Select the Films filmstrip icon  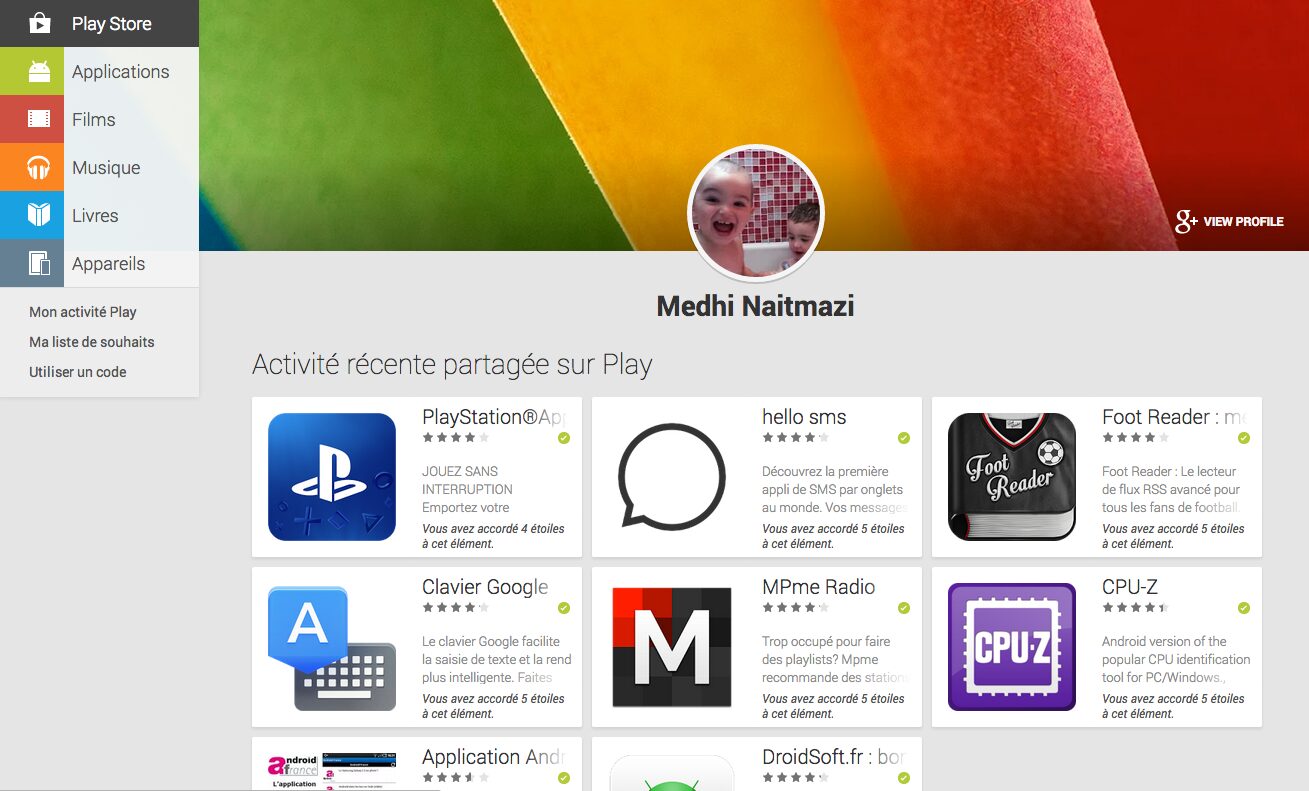click(39, 120)
